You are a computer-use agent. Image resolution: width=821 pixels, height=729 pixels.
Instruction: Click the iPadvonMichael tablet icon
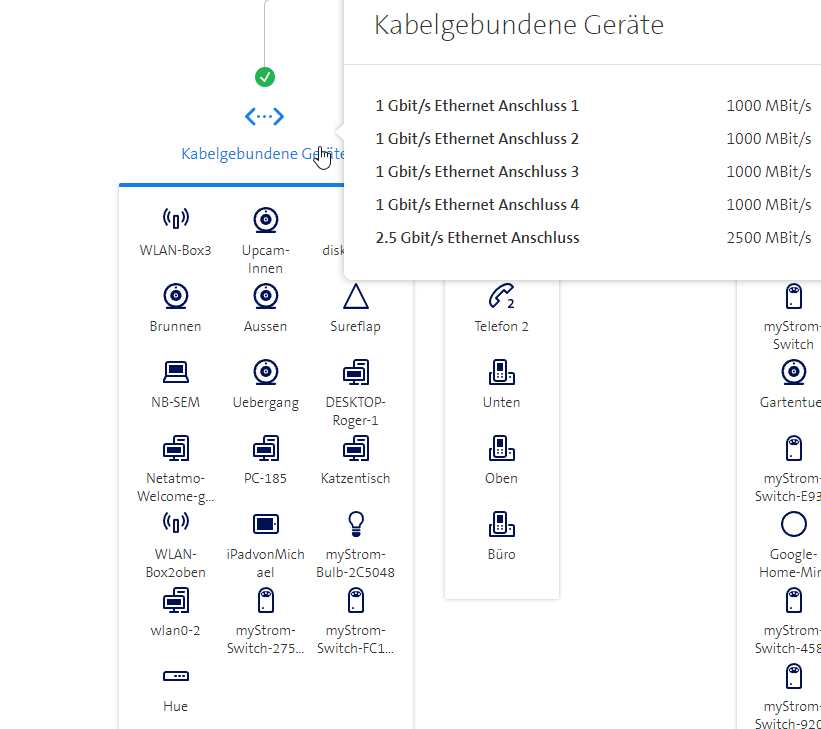pos(265,524)
